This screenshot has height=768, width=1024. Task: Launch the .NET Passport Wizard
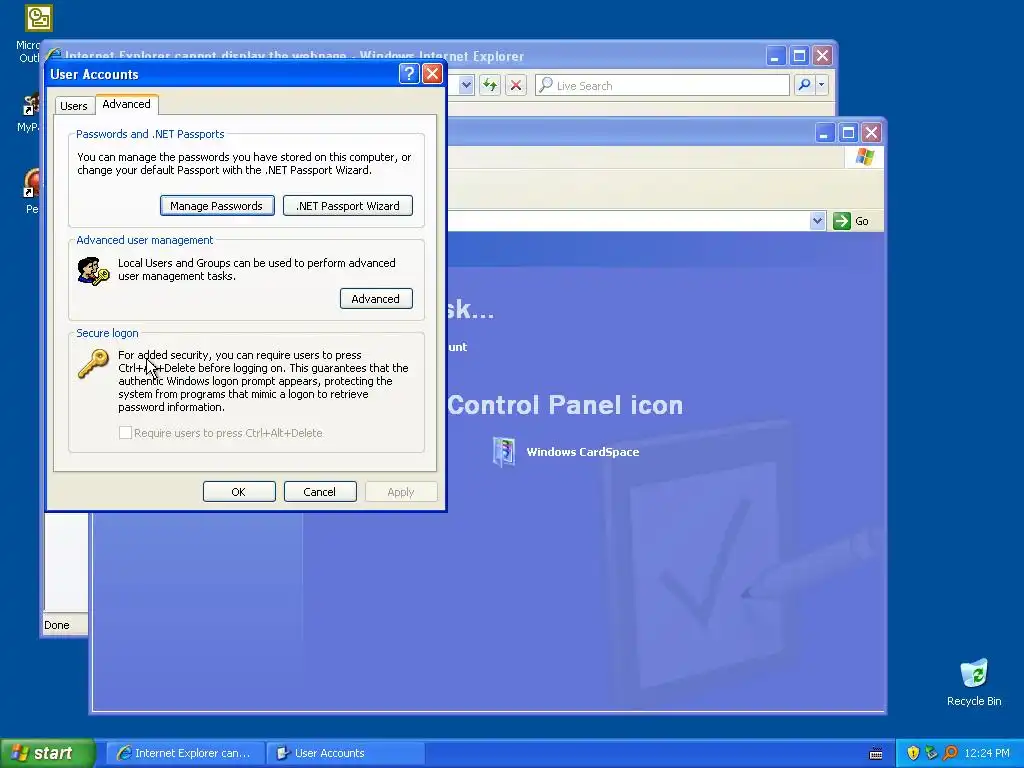click(x=347, y=206)
